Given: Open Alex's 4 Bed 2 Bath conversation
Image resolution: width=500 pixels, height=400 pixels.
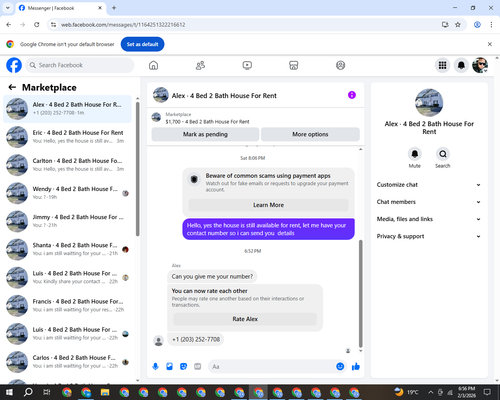Looking at the screenshot, I should tap(67, 109).
